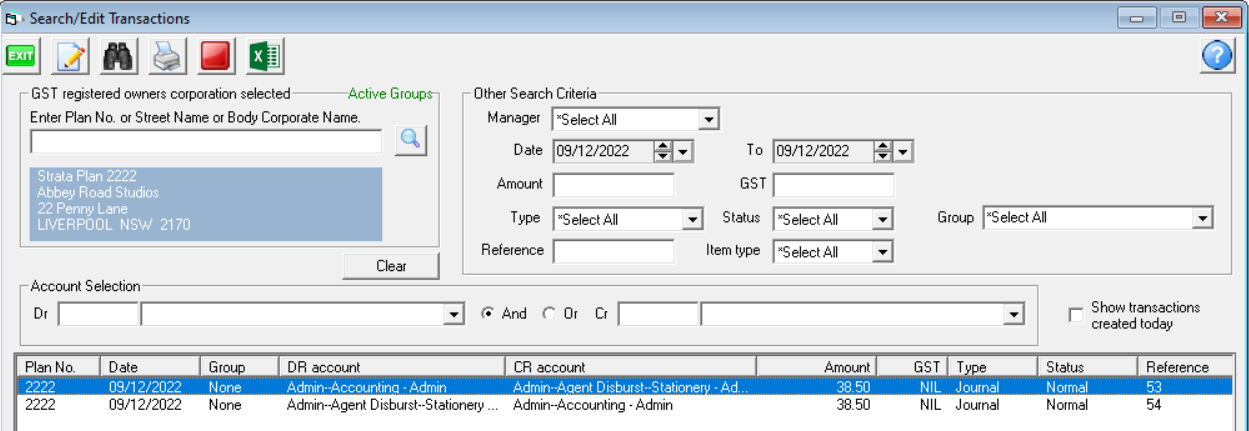Viewport: 1249px width, 431px height.
Task: Open the Dr account dropdown
Action: click(455, 315)
